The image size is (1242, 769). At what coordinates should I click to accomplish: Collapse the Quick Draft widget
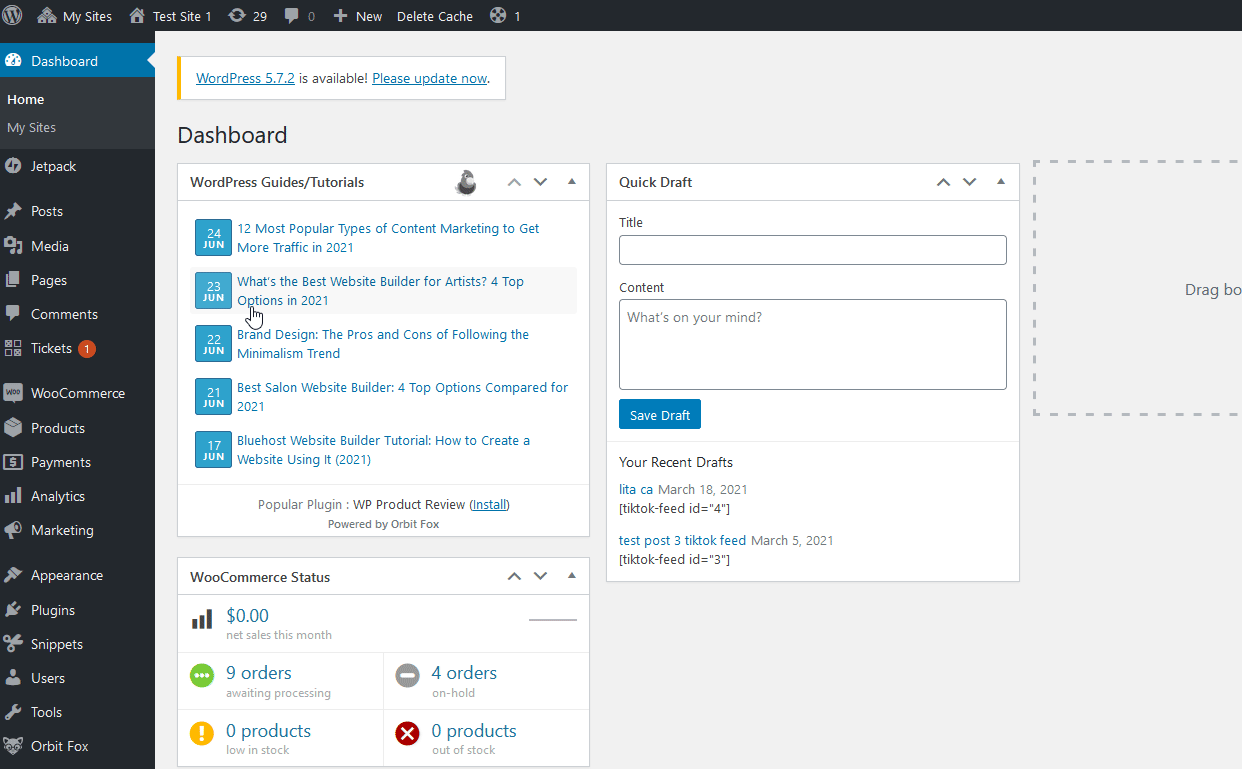point(1001,182)
